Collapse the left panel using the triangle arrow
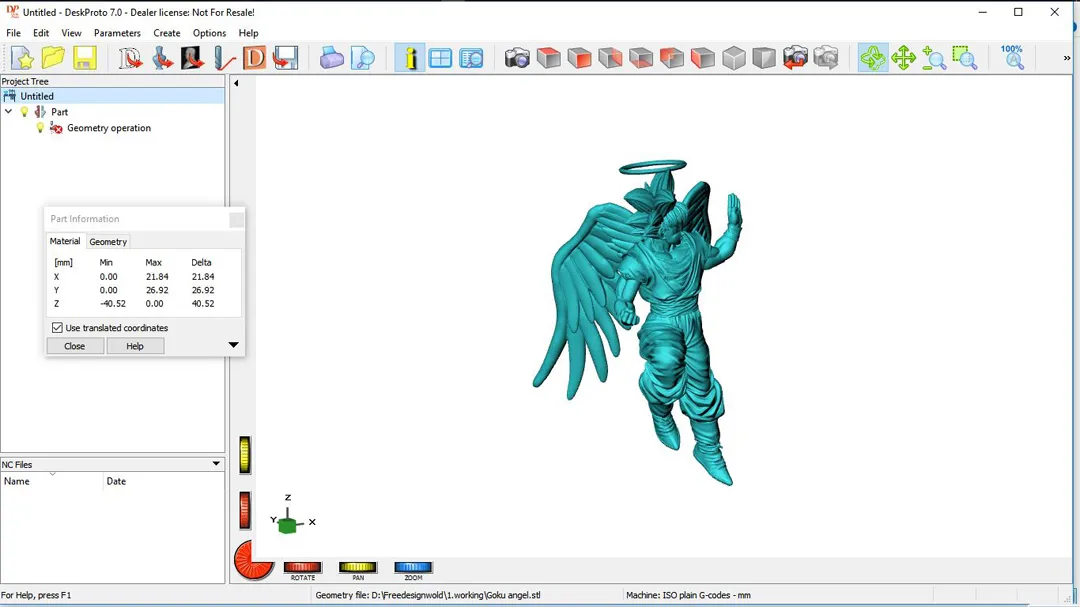Viewport: 1080px width, 607px height. [x=236, y=83]
